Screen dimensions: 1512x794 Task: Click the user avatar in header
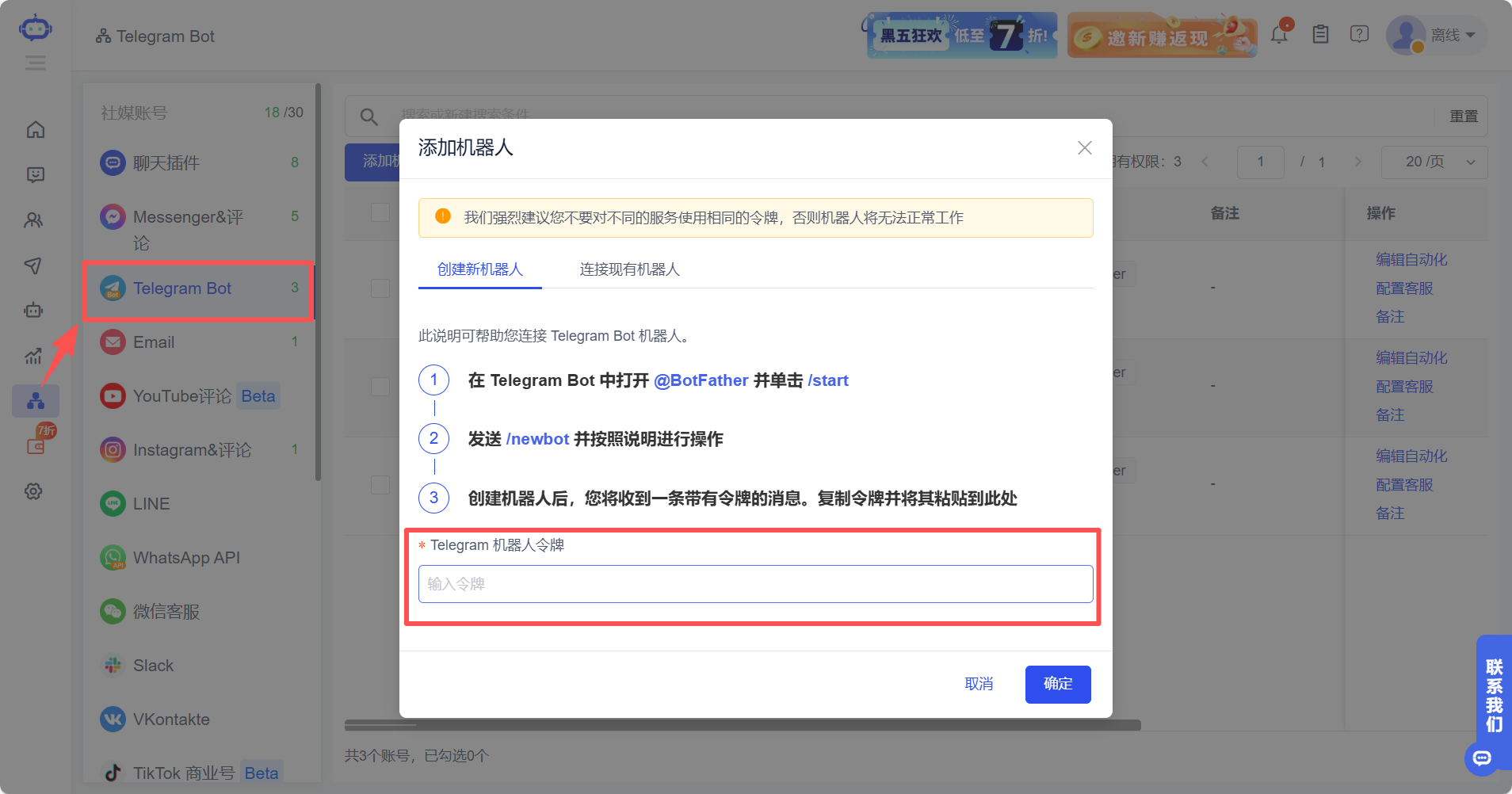pos(1406,36)
